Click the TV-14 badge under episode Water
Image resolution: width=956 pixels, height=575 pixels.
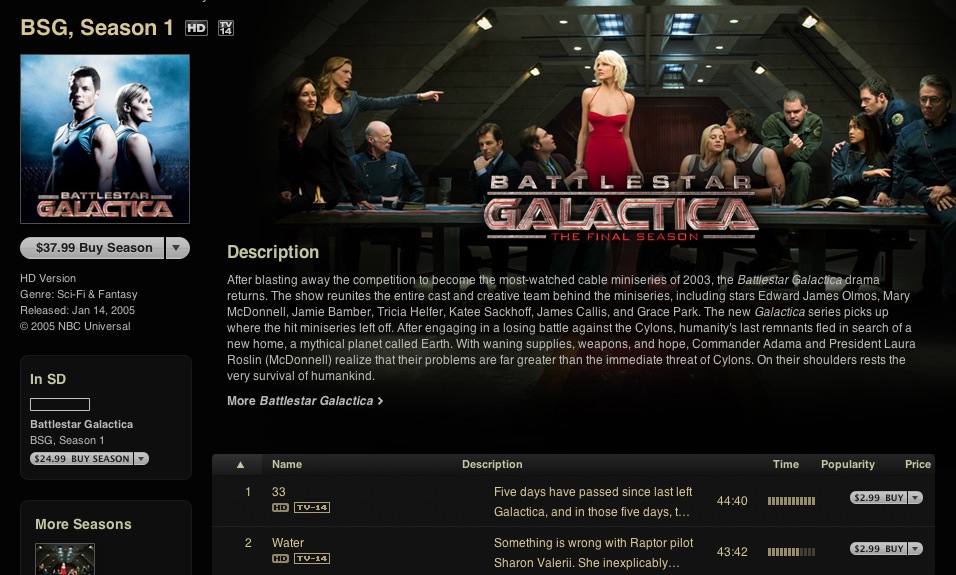312,559
